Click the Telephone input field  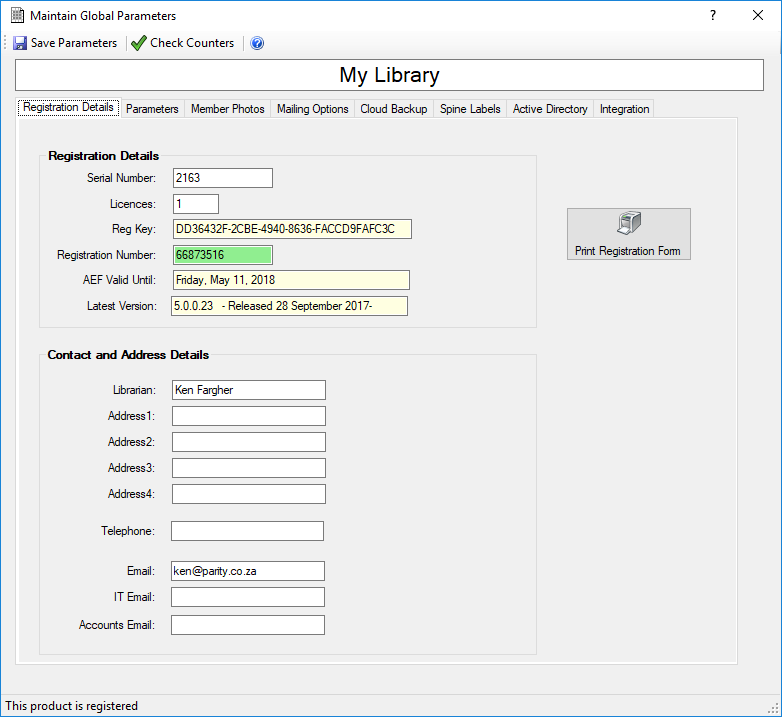tap(247, 531)
